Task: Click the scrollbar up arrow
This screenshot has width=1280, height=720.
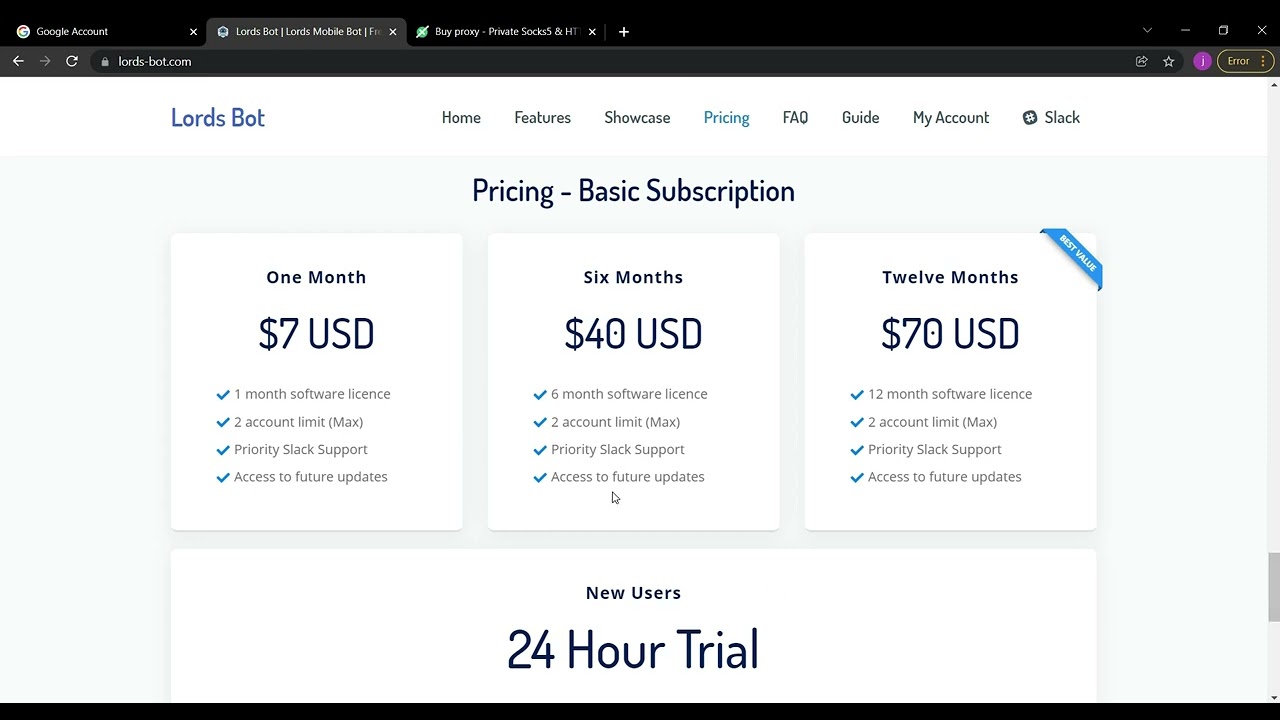Action: (1274, 84)
